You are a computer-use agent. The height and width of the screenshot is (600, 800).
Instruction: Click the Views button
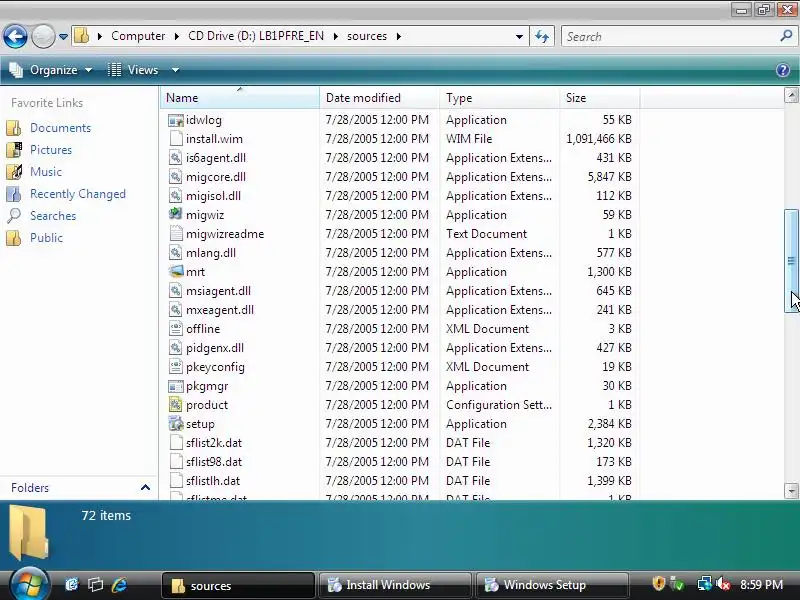click(x=134, y=70)
